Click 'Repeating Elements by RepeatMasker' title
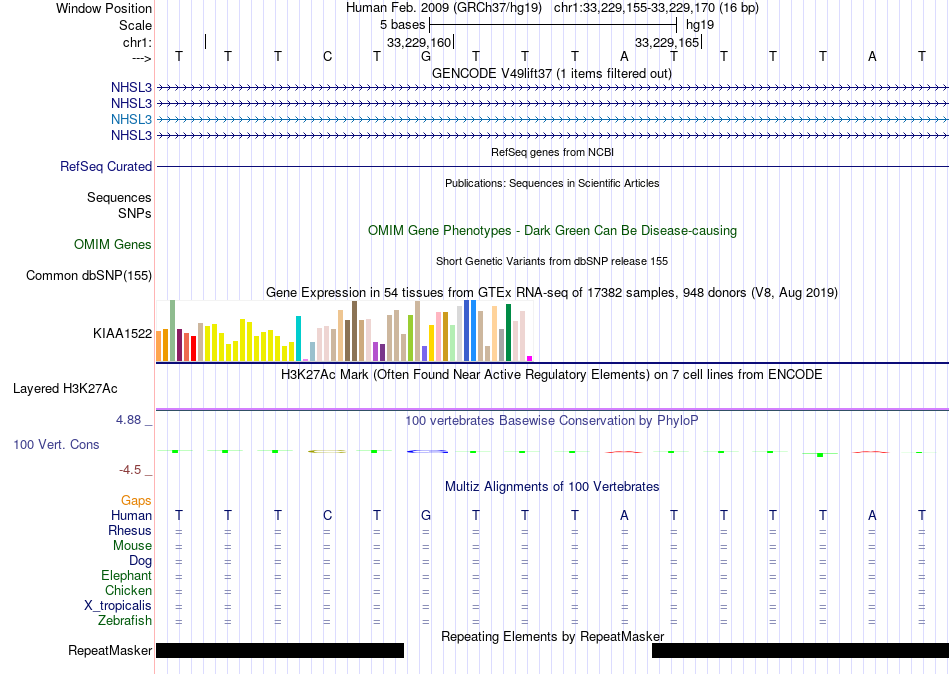The image size is (950, 674). pyautogui.click(x=552, y=636)
